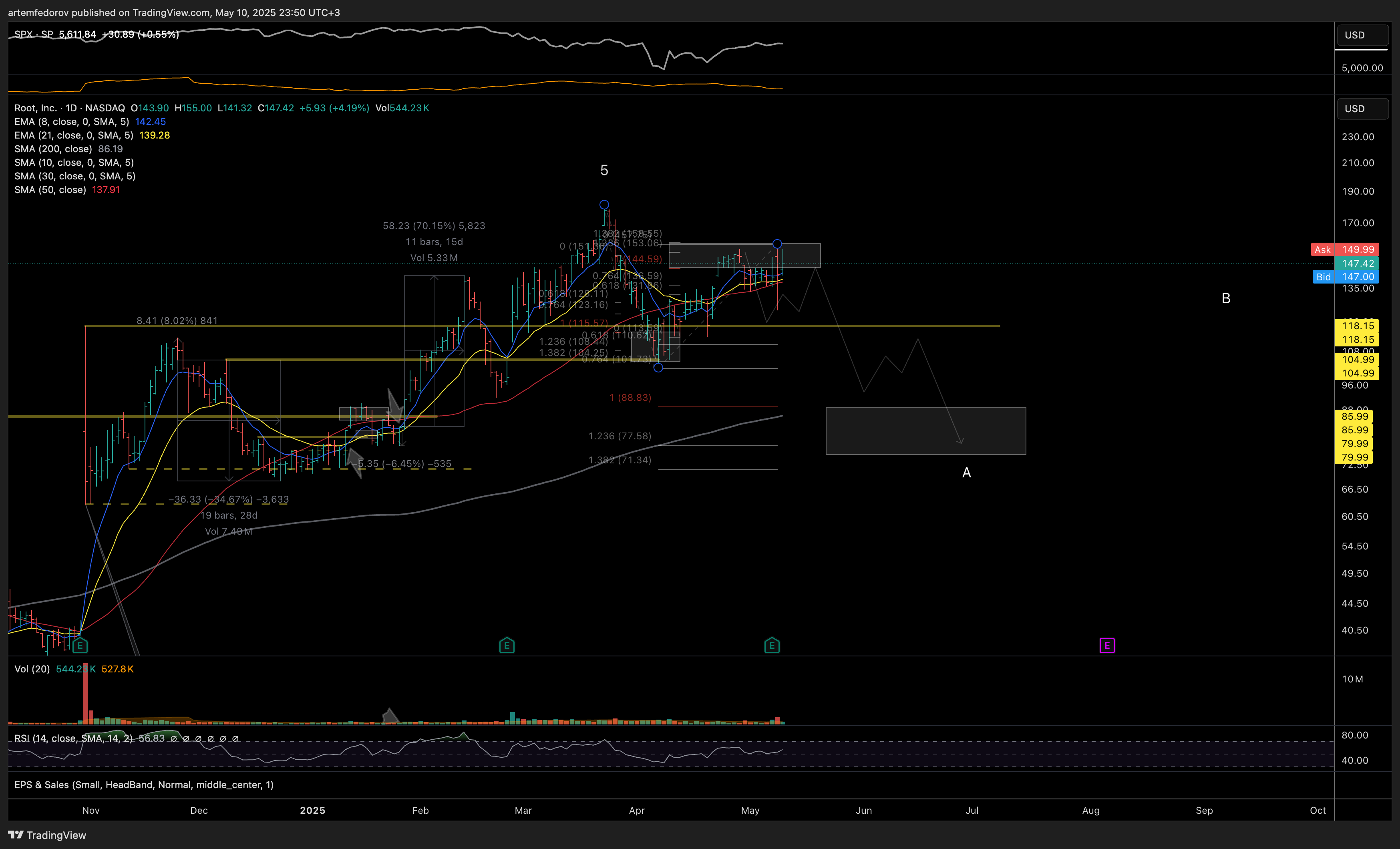Image resolution: width=1400 pixels, height=849 pixels.
Task: Click the 230.00 price axis label
Action: tap(1358, 137)
